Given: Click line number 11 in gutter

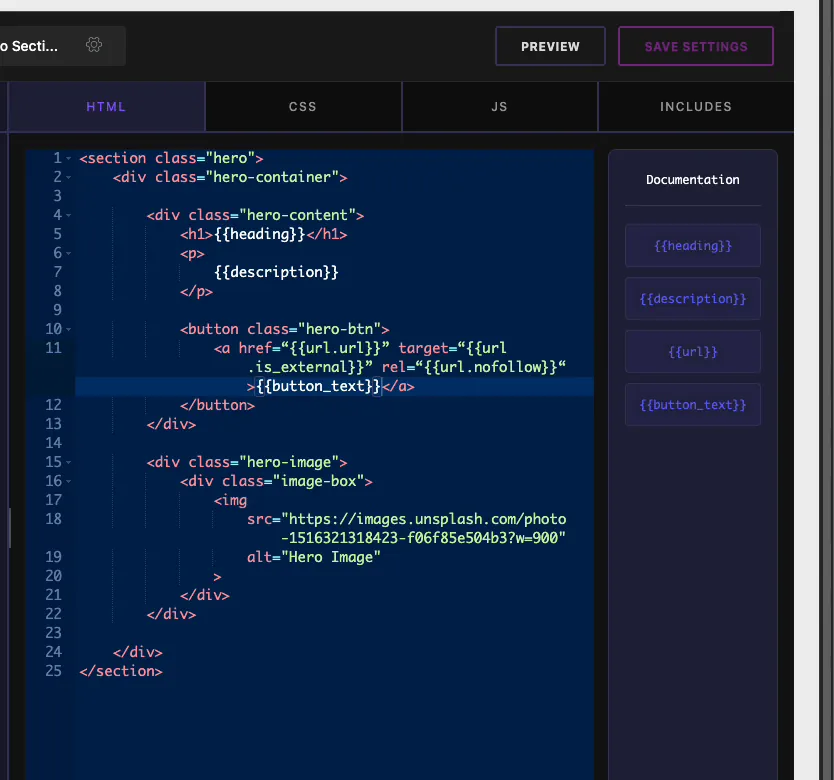Looking at the screenshot, I should pyautogui.click(x=53, y=348).
